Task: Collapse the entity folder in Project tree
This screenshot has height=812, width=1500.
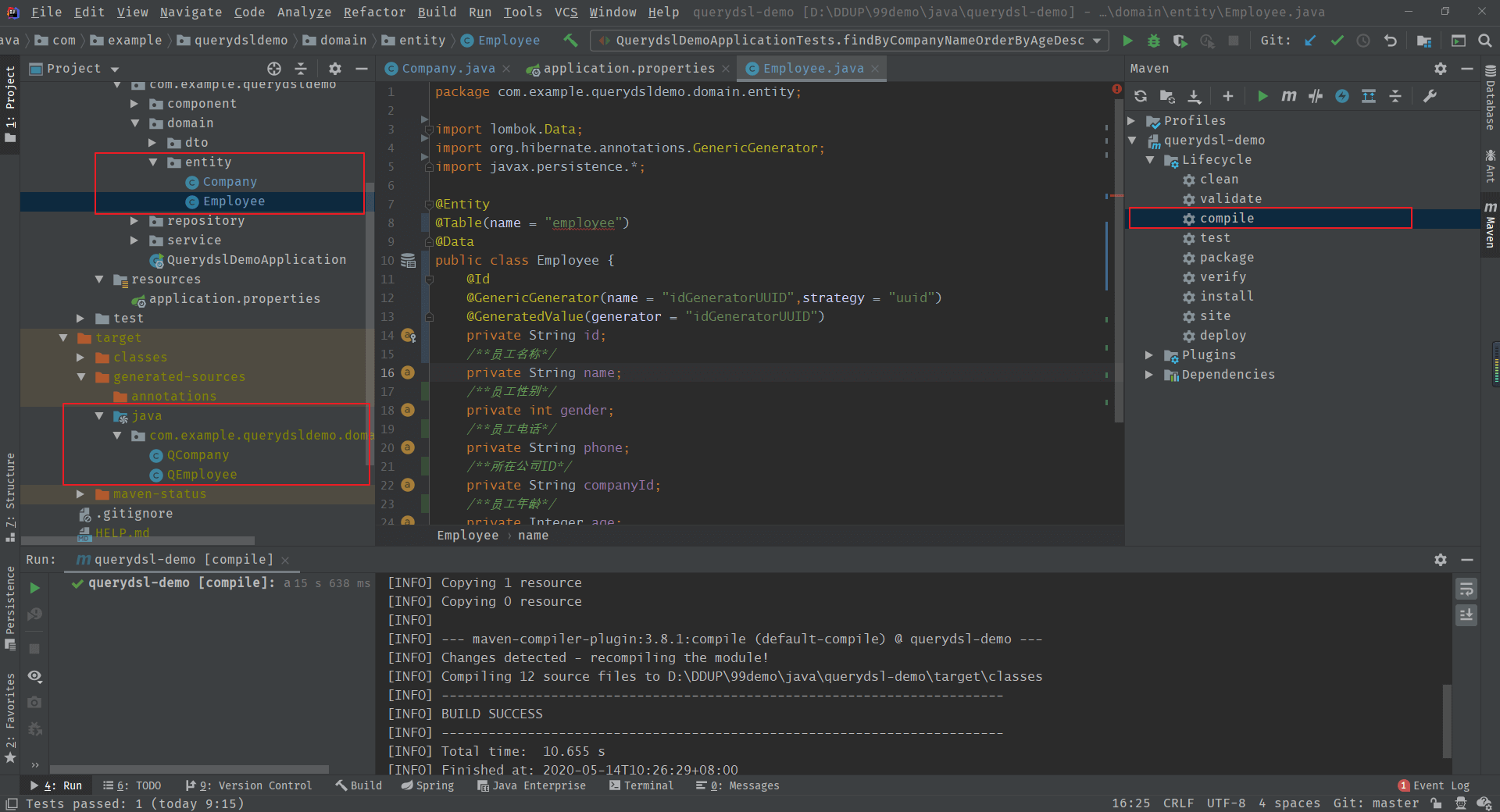Action: tap(153, 162)
